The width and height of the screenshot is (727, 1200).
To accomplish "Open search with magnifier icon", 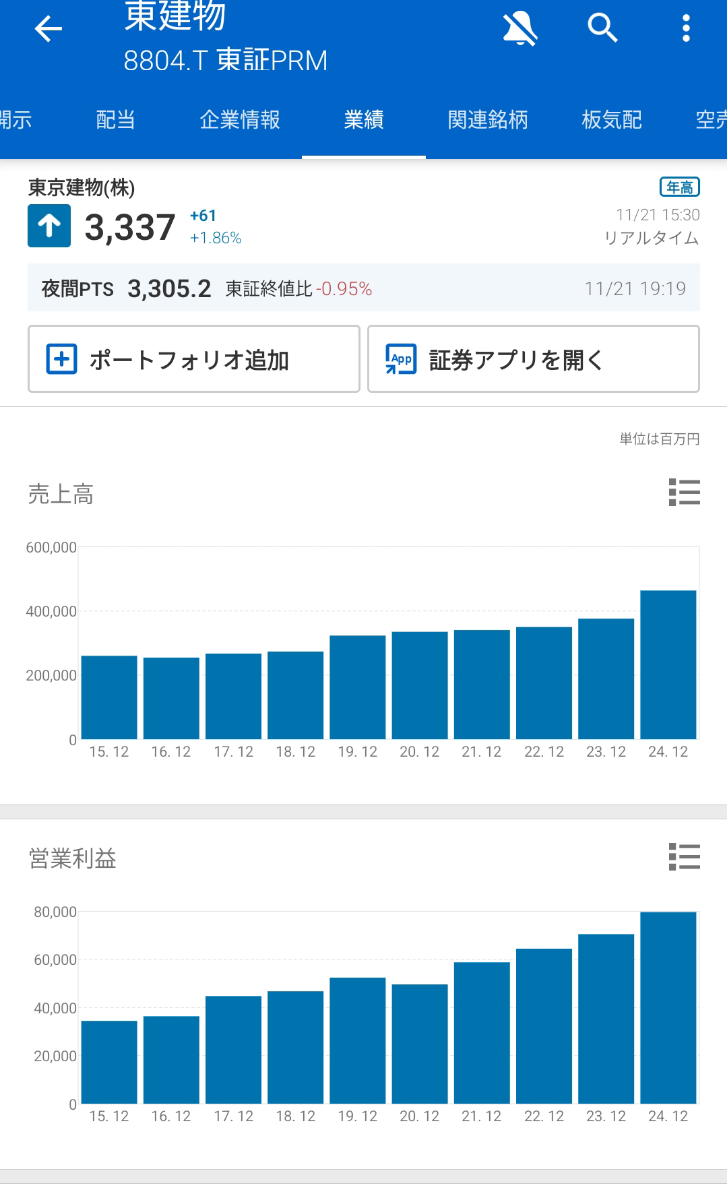I will [602, 28].
